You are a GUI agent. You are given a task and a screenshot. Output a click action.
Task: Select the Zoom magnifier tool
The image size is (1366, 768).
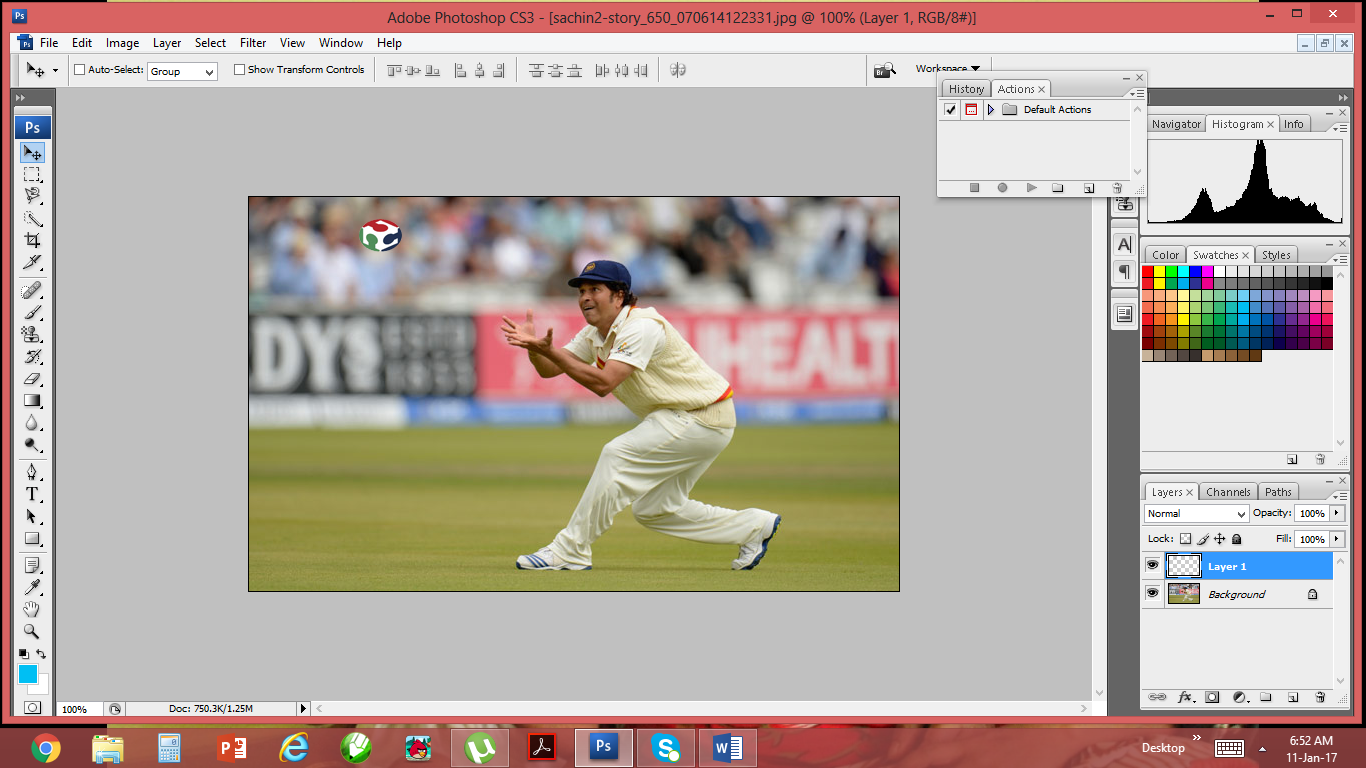tap(32, 631)
